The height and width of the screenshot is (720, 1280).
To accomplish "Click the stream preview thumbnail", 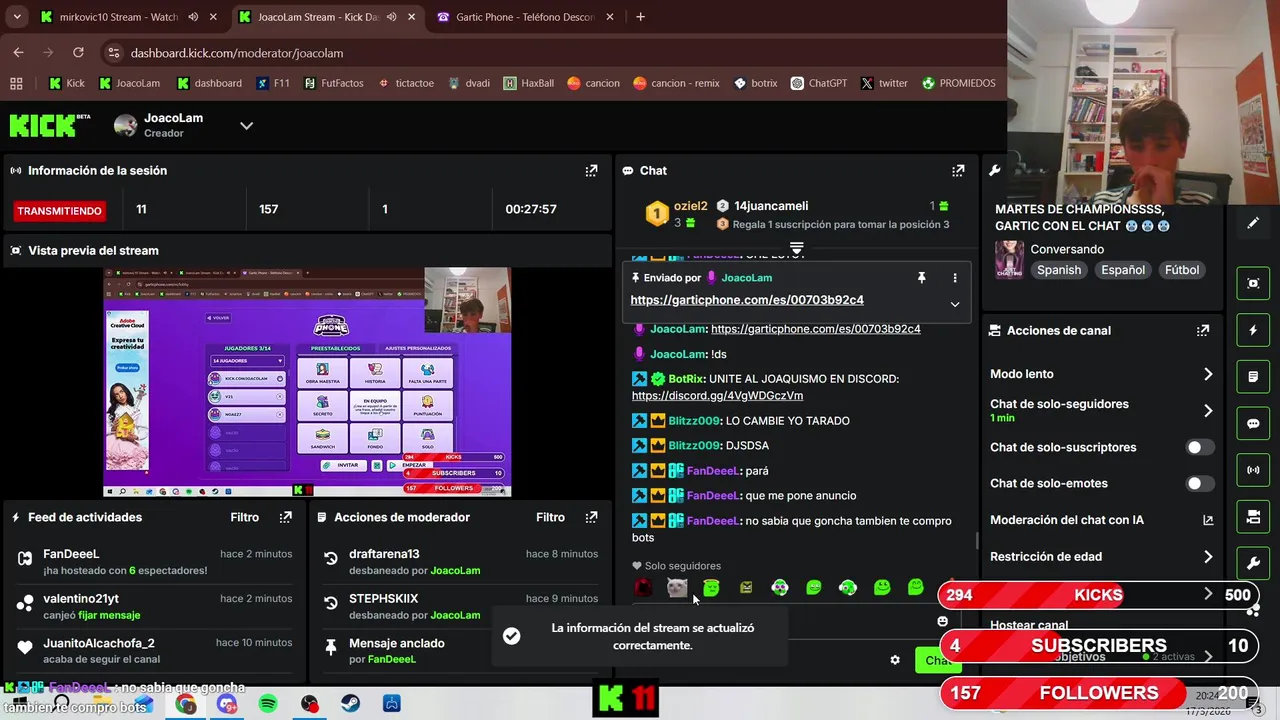I will tap(307, 381).
